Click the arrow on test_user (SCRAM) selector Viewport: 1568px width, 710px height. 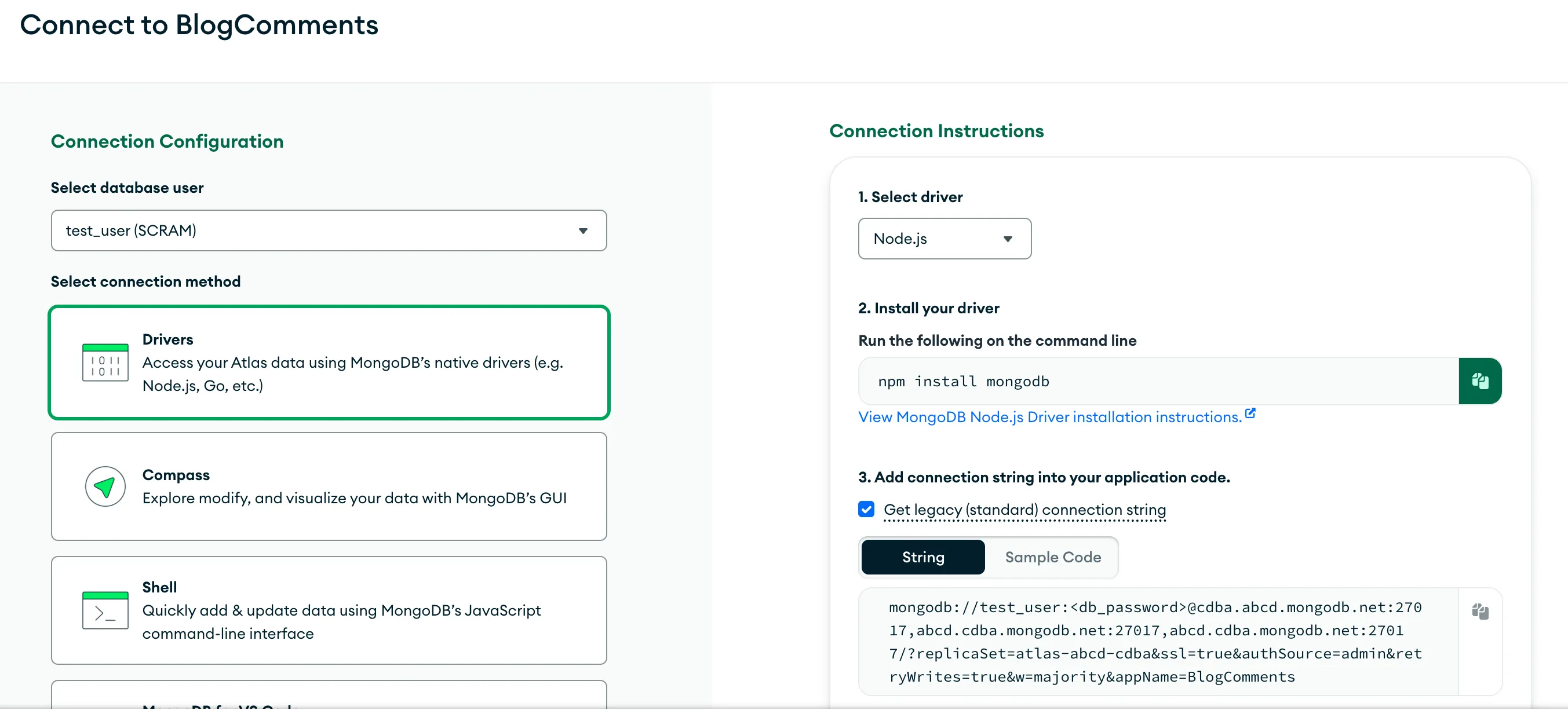point(582,231)
